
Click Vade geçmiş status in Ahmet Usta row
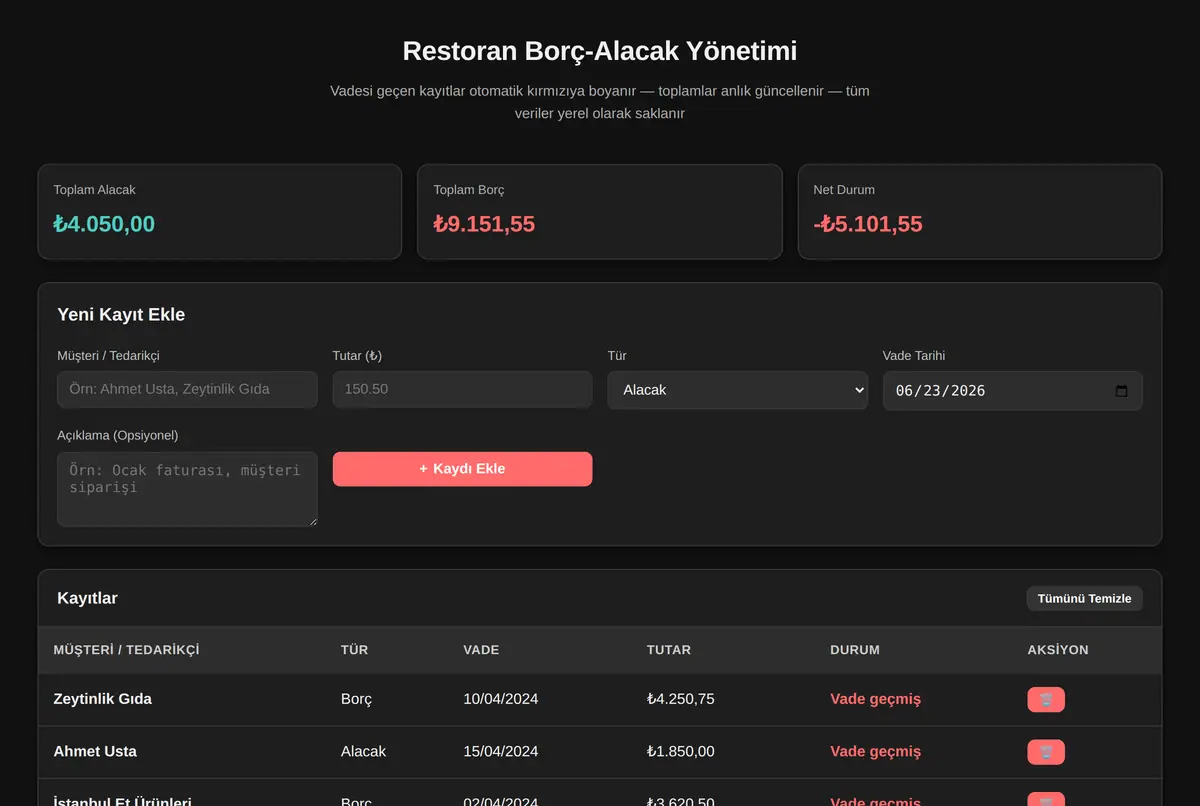coord(875,751)
